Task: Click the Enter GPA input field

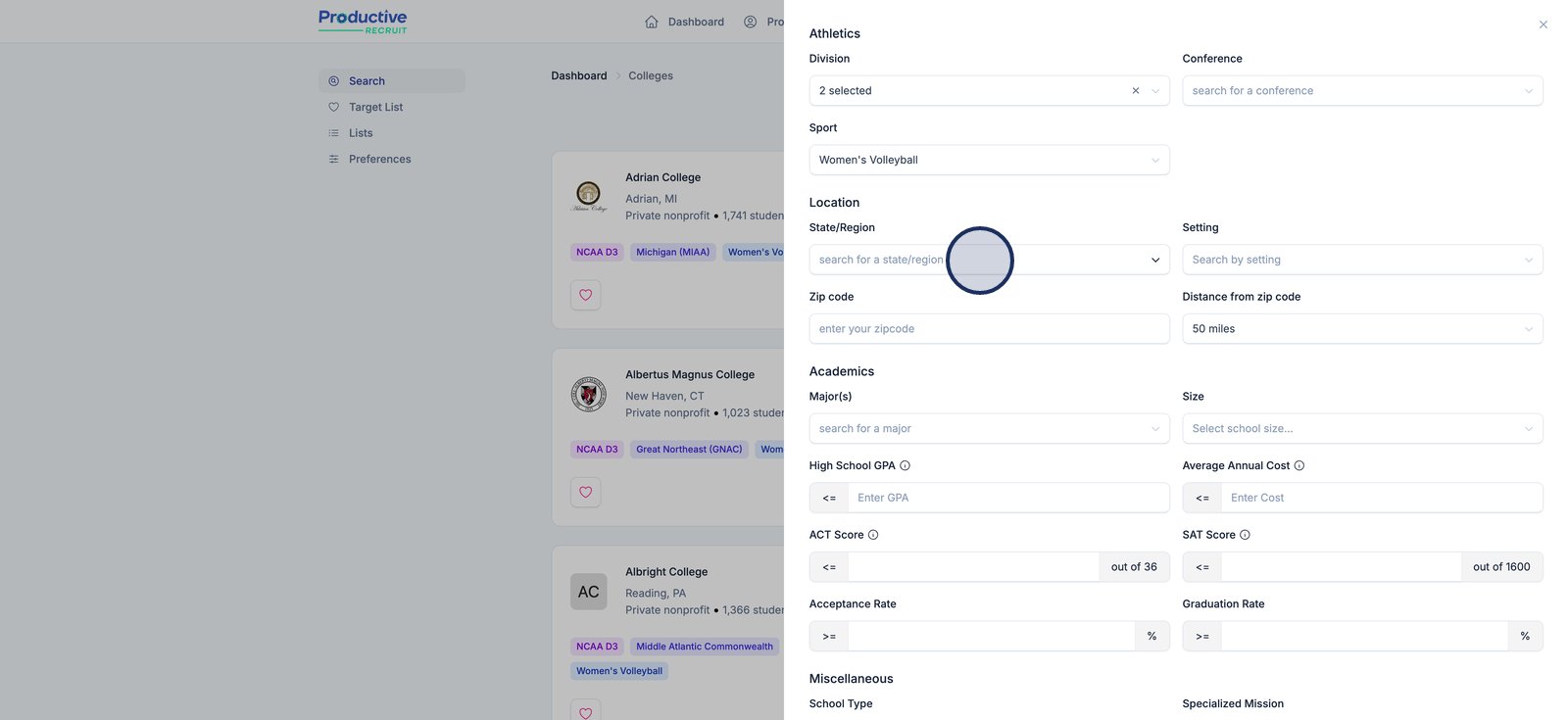Action: tap(1007, 498)
